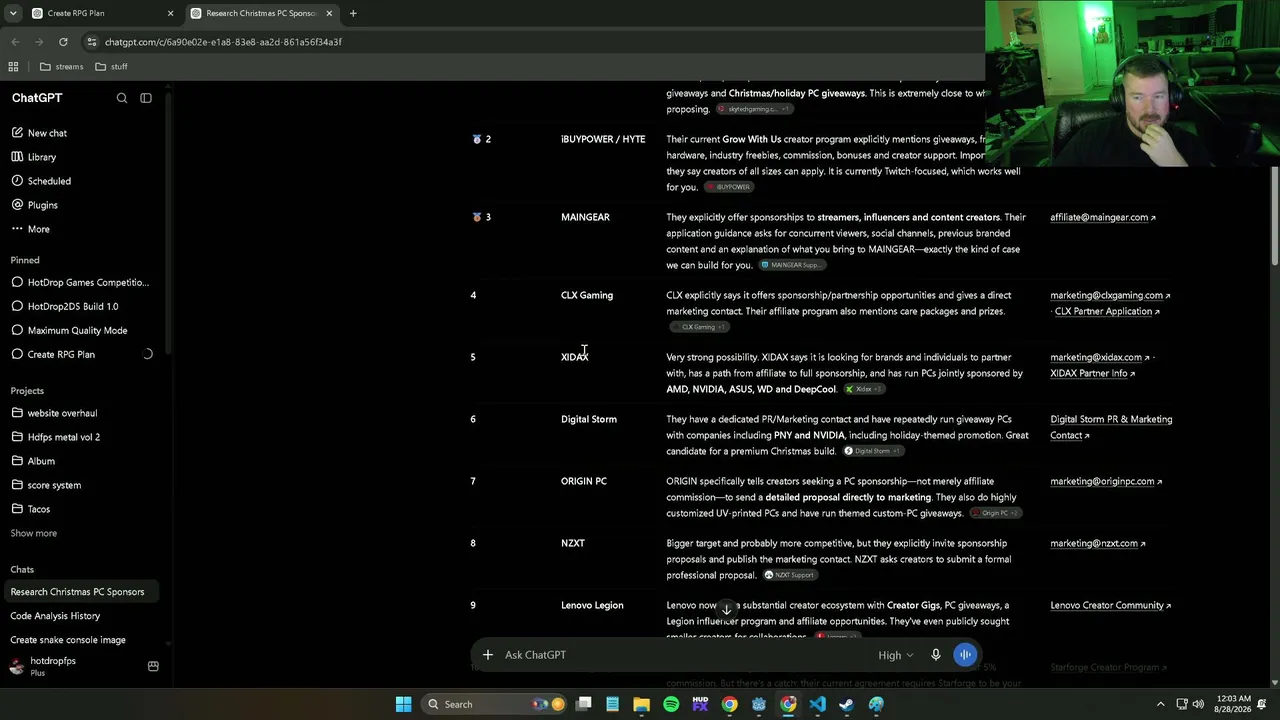
Task: Collapse the Projects section header
Action: coord(27,391)
